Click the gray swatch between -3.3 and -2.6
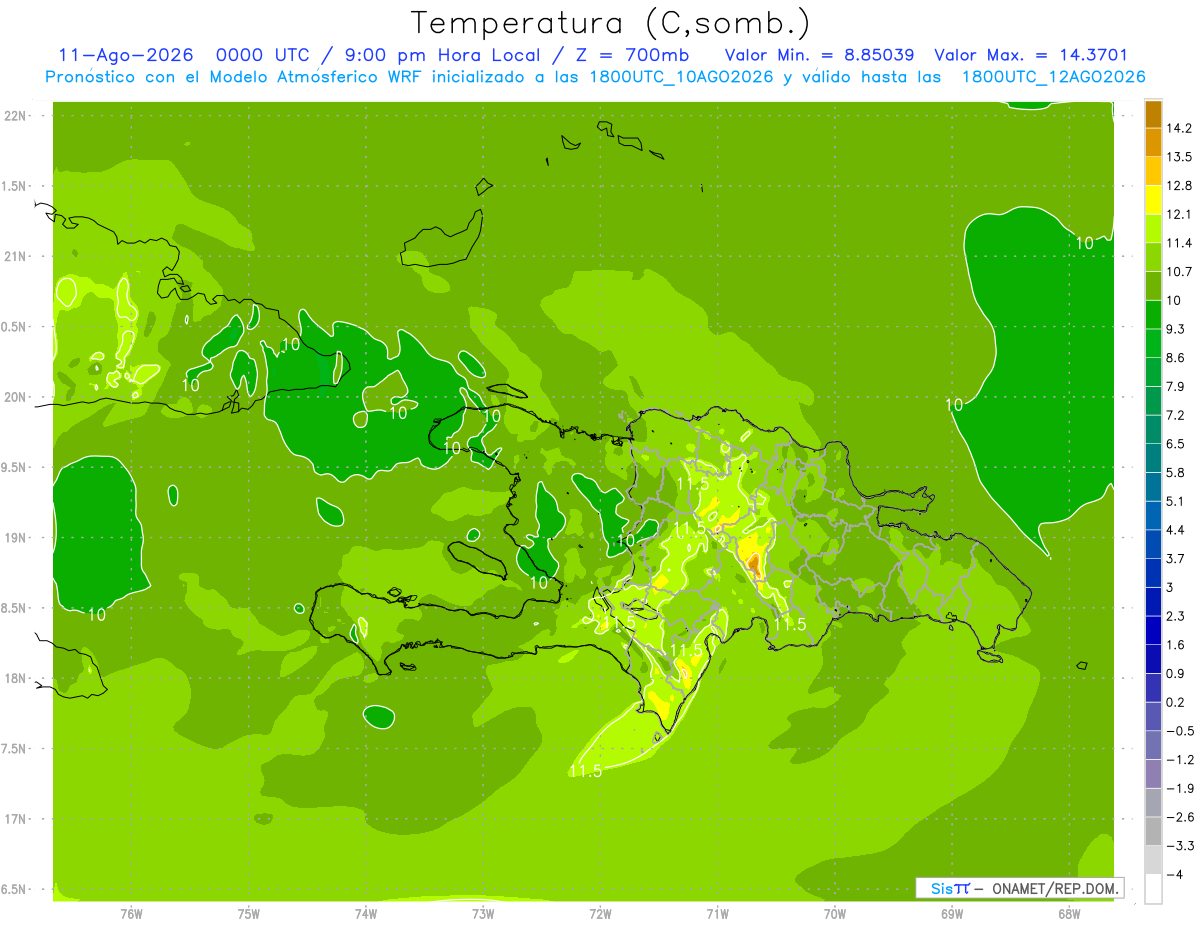Image resolution: width=1200 pixels, height=927 pixels. tap(1153, 831)
